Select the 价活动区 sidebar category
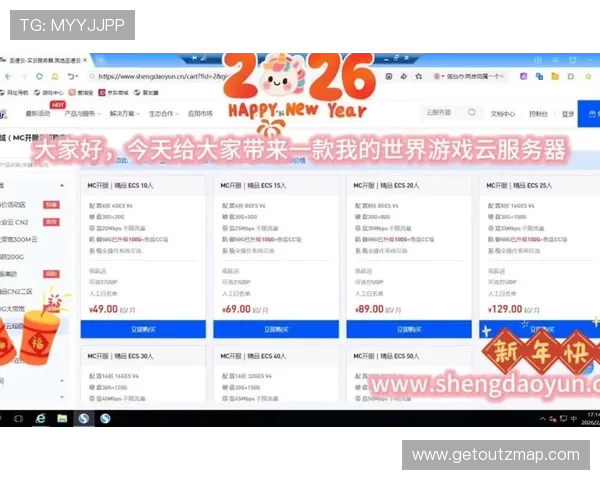 coord(13,205)
